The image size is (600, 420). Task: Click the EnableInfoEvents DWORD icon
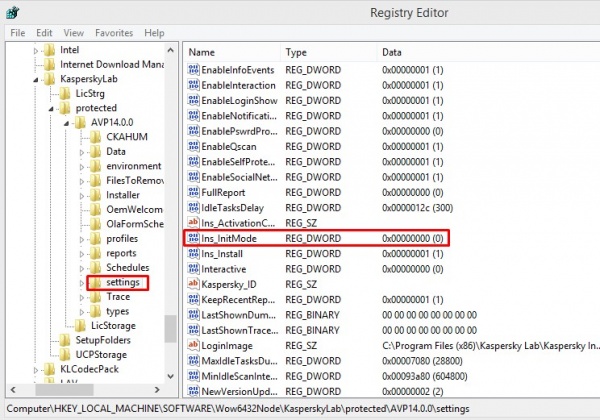193,70
